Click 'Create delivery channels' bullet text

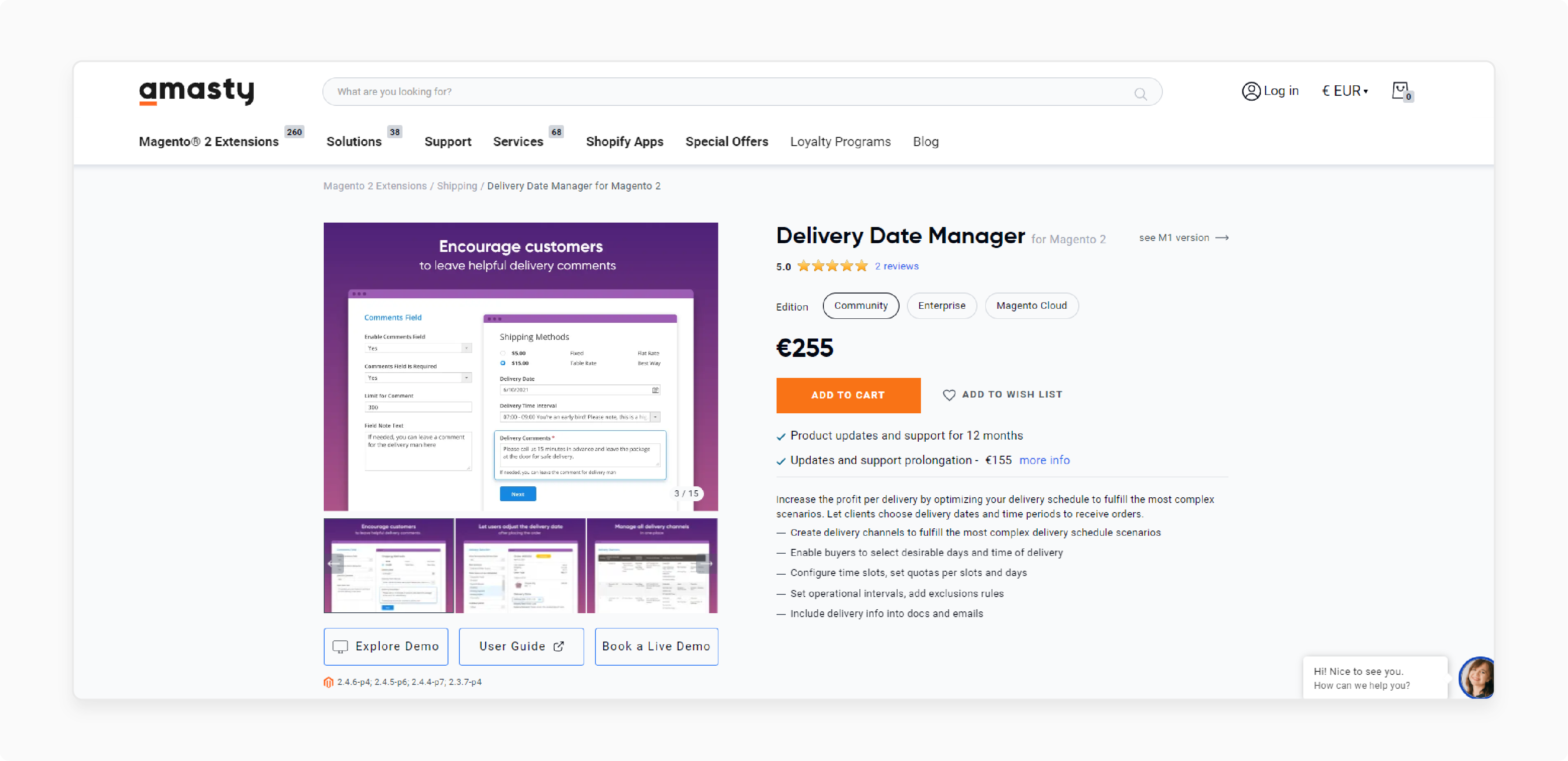coord(975,533)
